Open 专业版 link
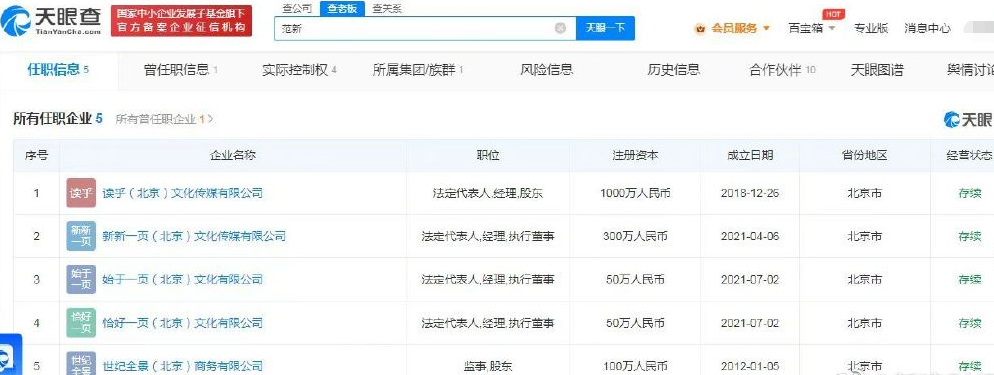The height and width of the screenshot is (375, 994). coord(871,28)
